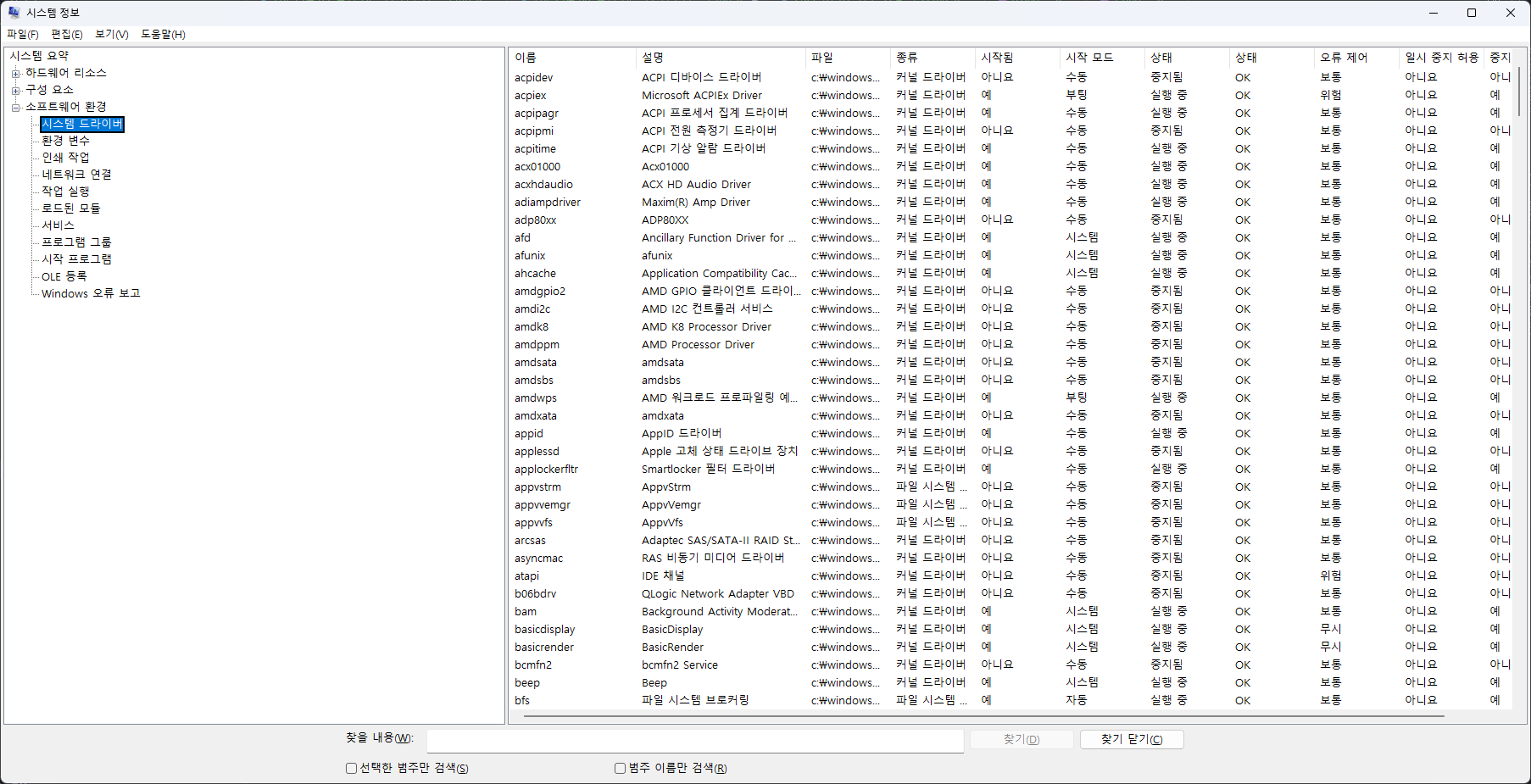The image size is (1531, 784).
Task: Expand the 구성 요소 tree node
Action: pos(15,90)
